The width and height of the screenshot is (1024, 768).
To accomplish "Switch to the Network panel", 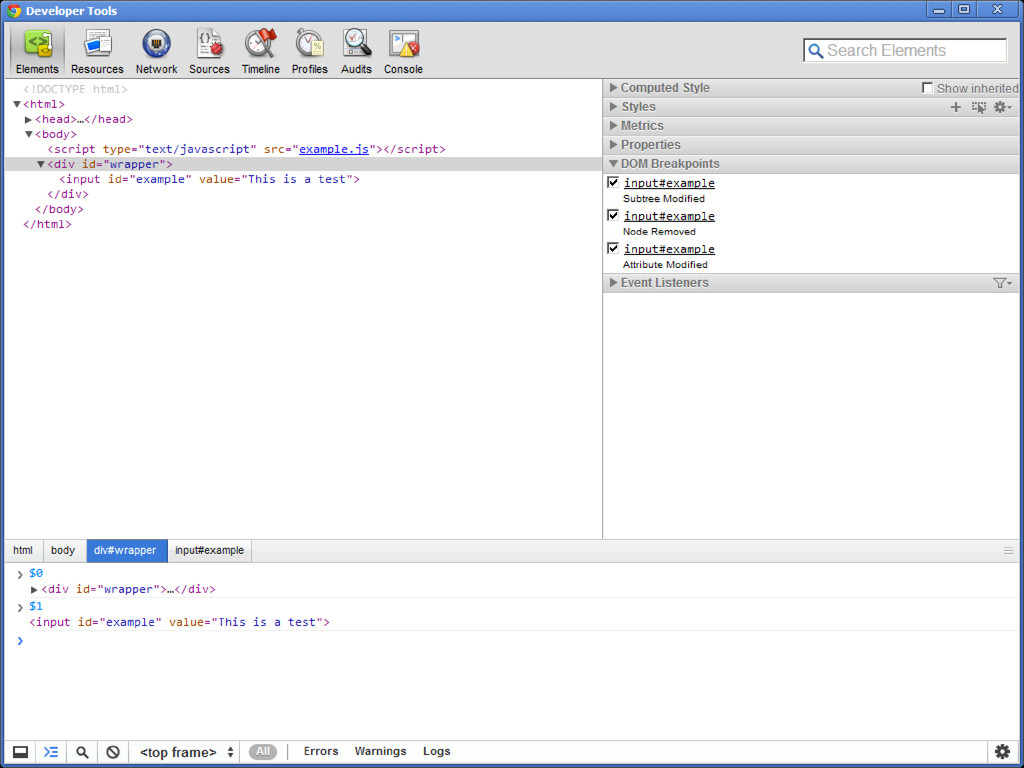I will point(156,52).
